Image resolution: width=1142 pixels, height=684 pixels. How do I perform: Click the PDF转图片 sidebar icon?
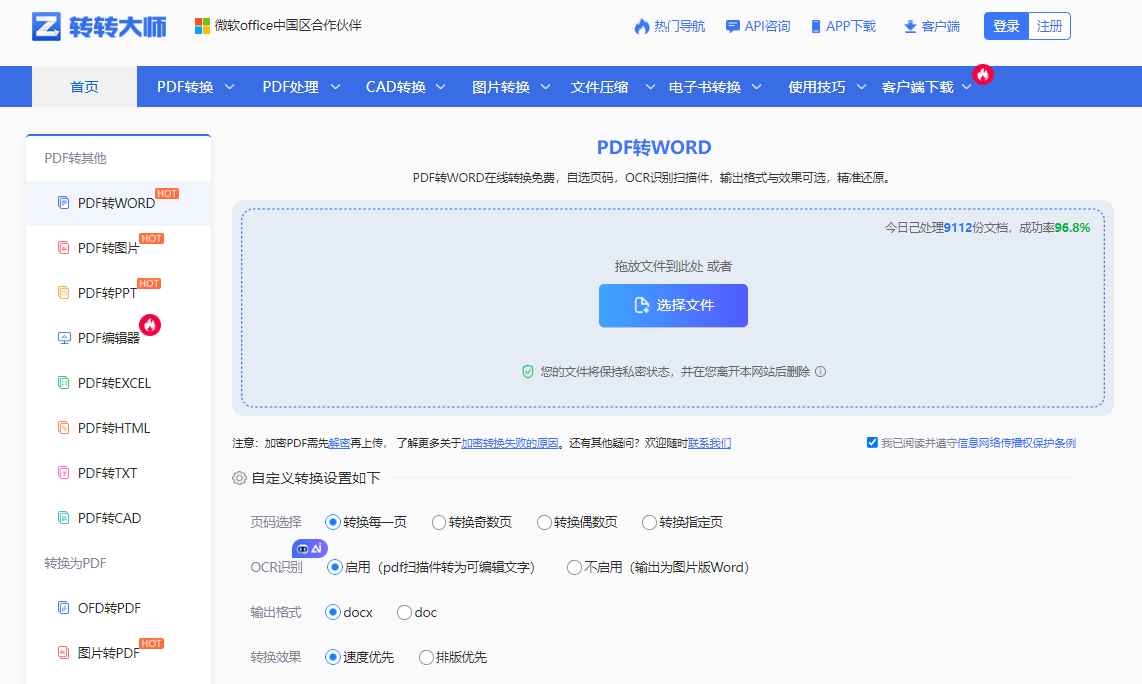63,248
